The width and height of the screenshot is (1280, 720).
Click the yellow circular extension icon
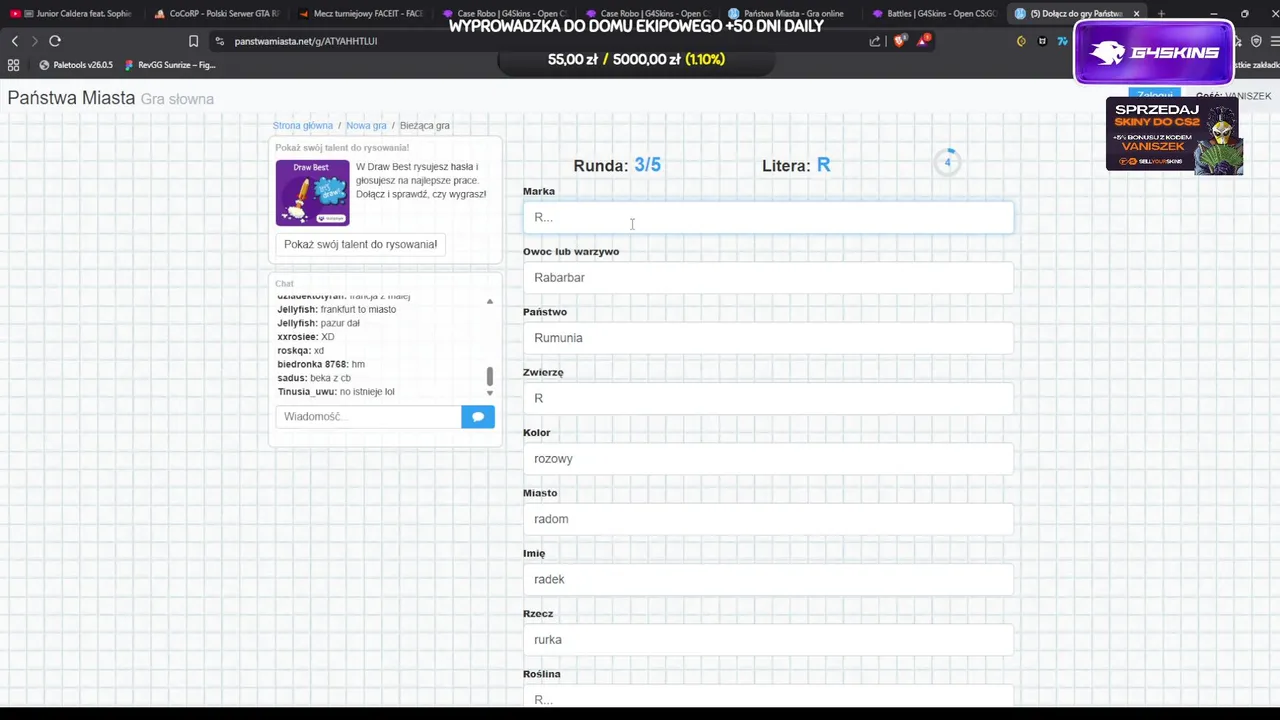1021,41
